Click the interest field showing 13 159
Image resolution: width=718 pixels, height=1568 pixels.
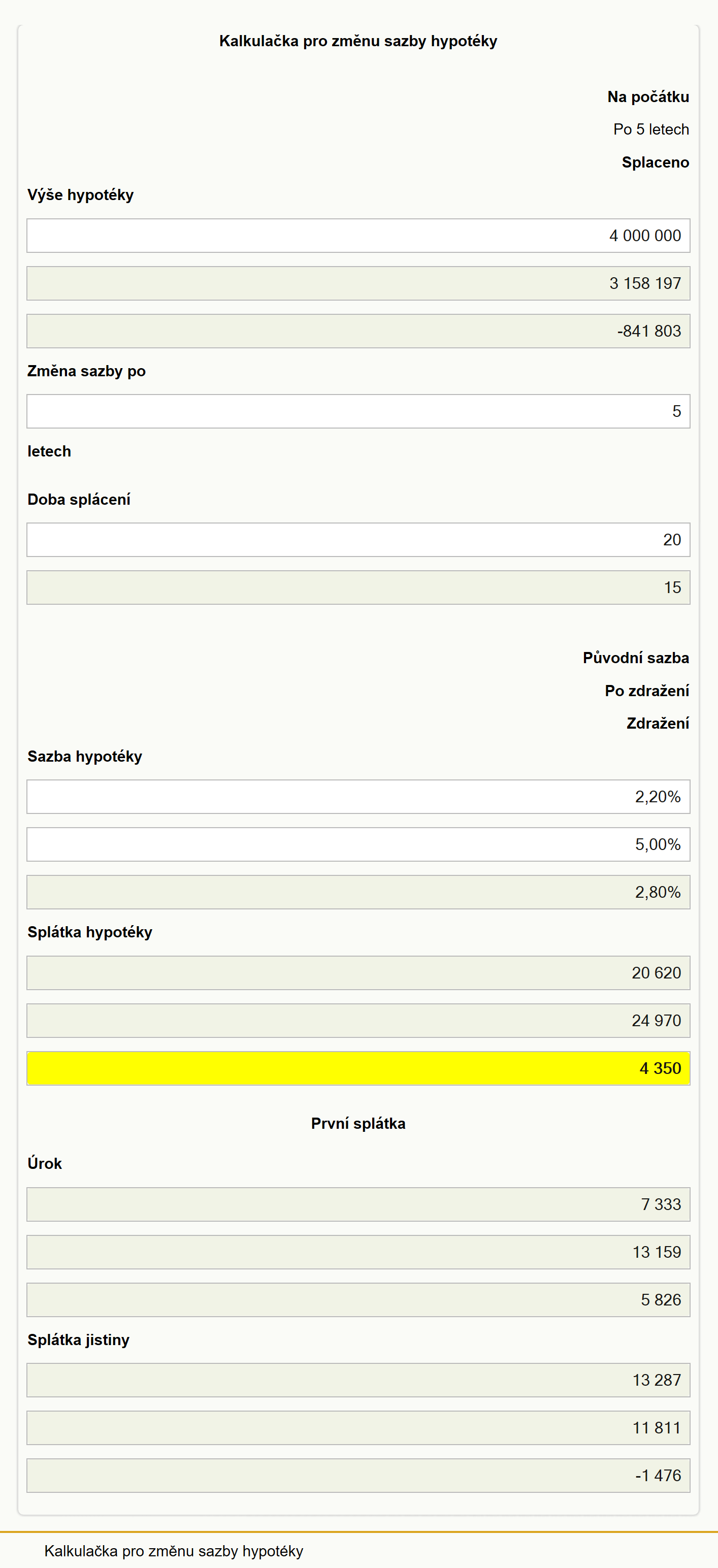click(x=358, y=1252)
